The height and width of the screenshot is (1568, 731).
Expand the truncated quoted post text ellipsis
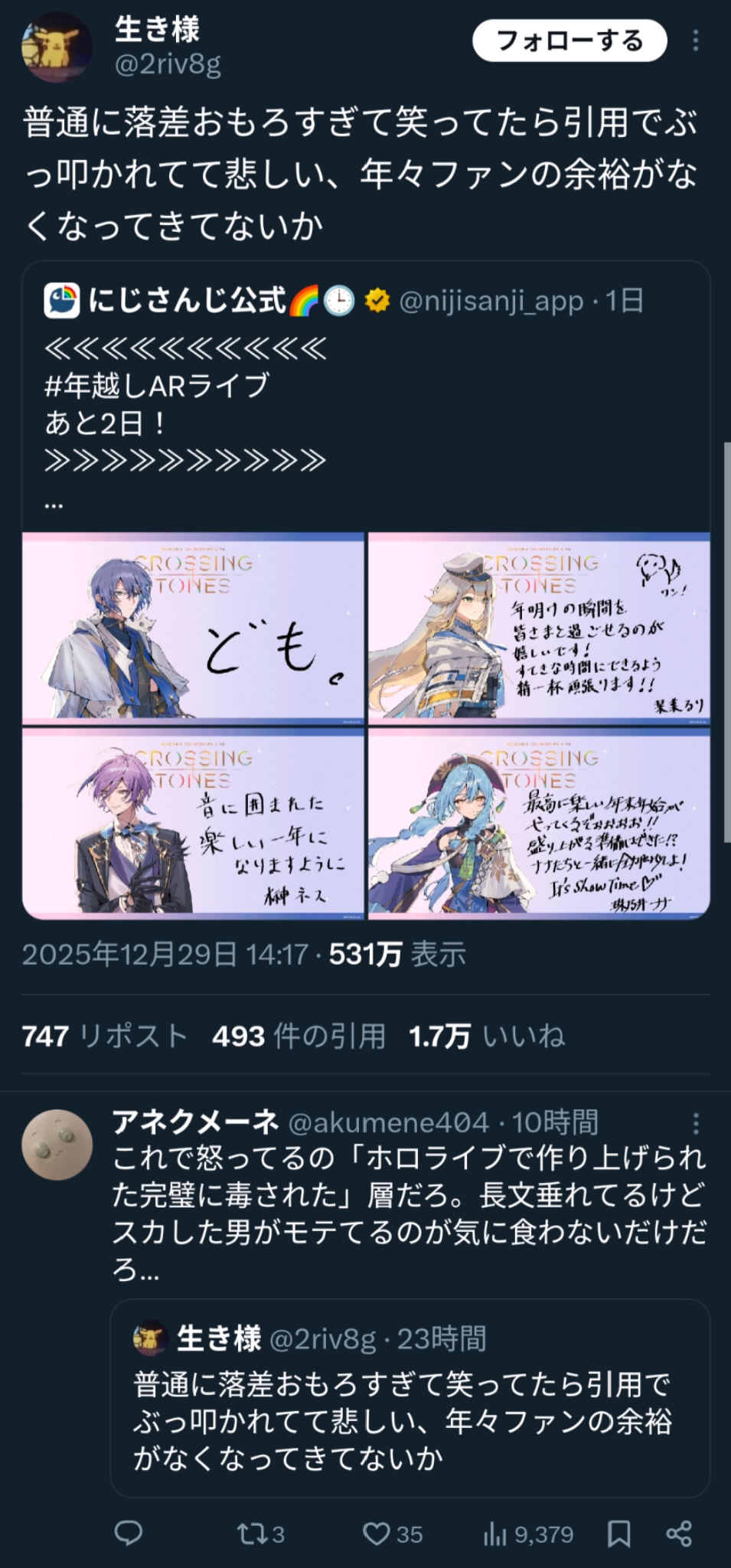click(x=54, y=505)
